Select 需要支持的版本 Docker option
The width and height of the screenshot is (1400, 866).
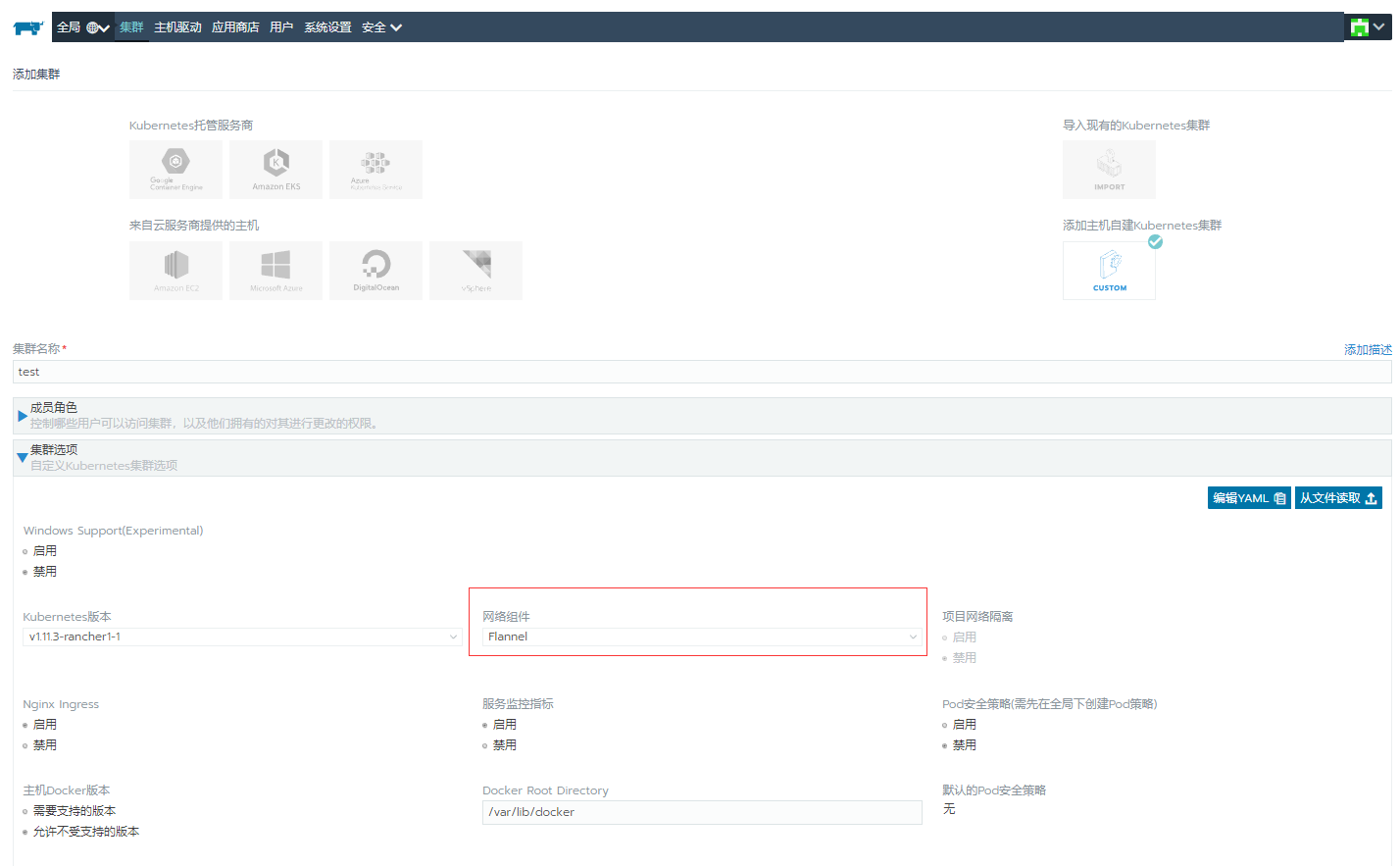[x=25, y=811]
